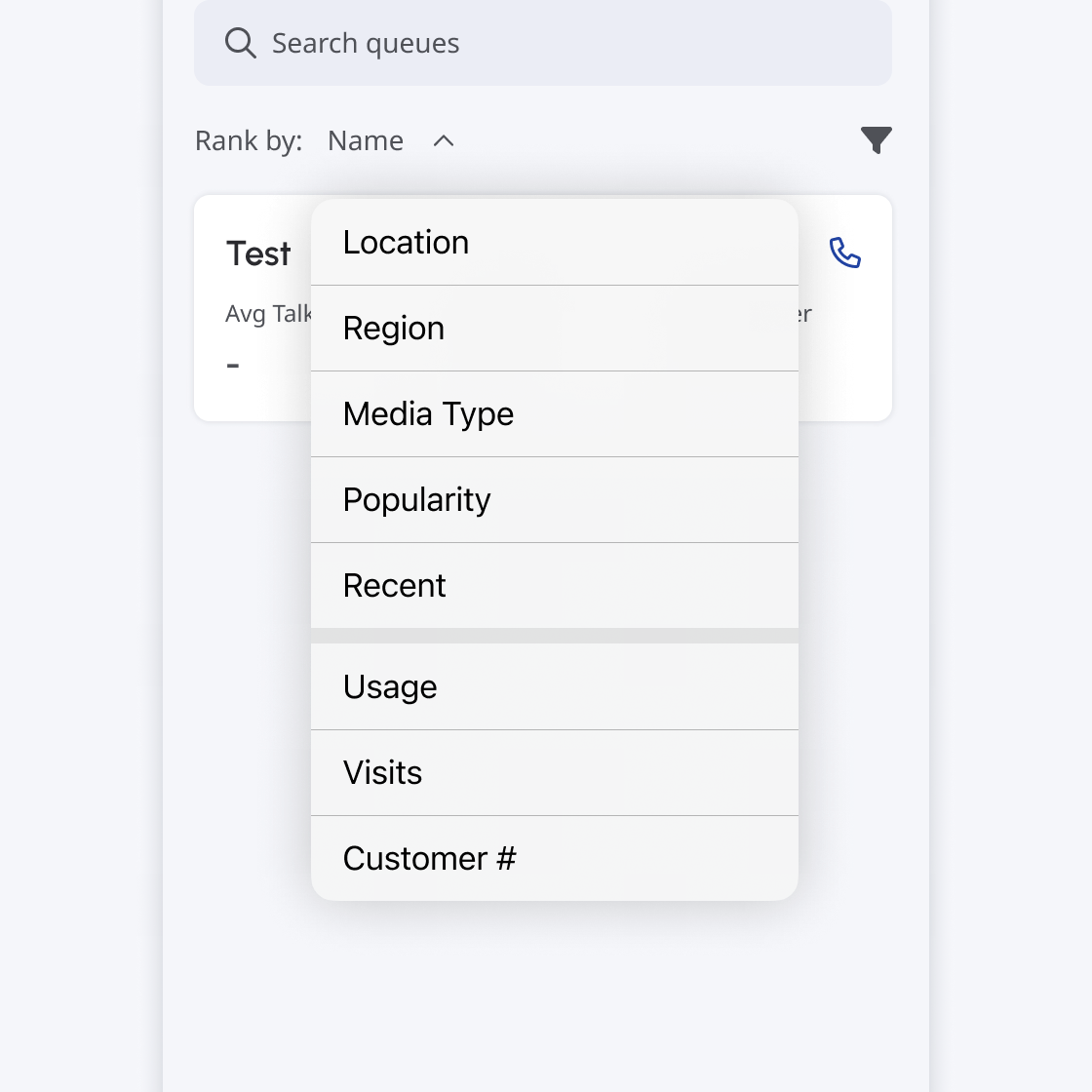This screenshot has width=1092, height=1092.
Task: Choose Region in the rank menu
Action: (x=554, y=329)
